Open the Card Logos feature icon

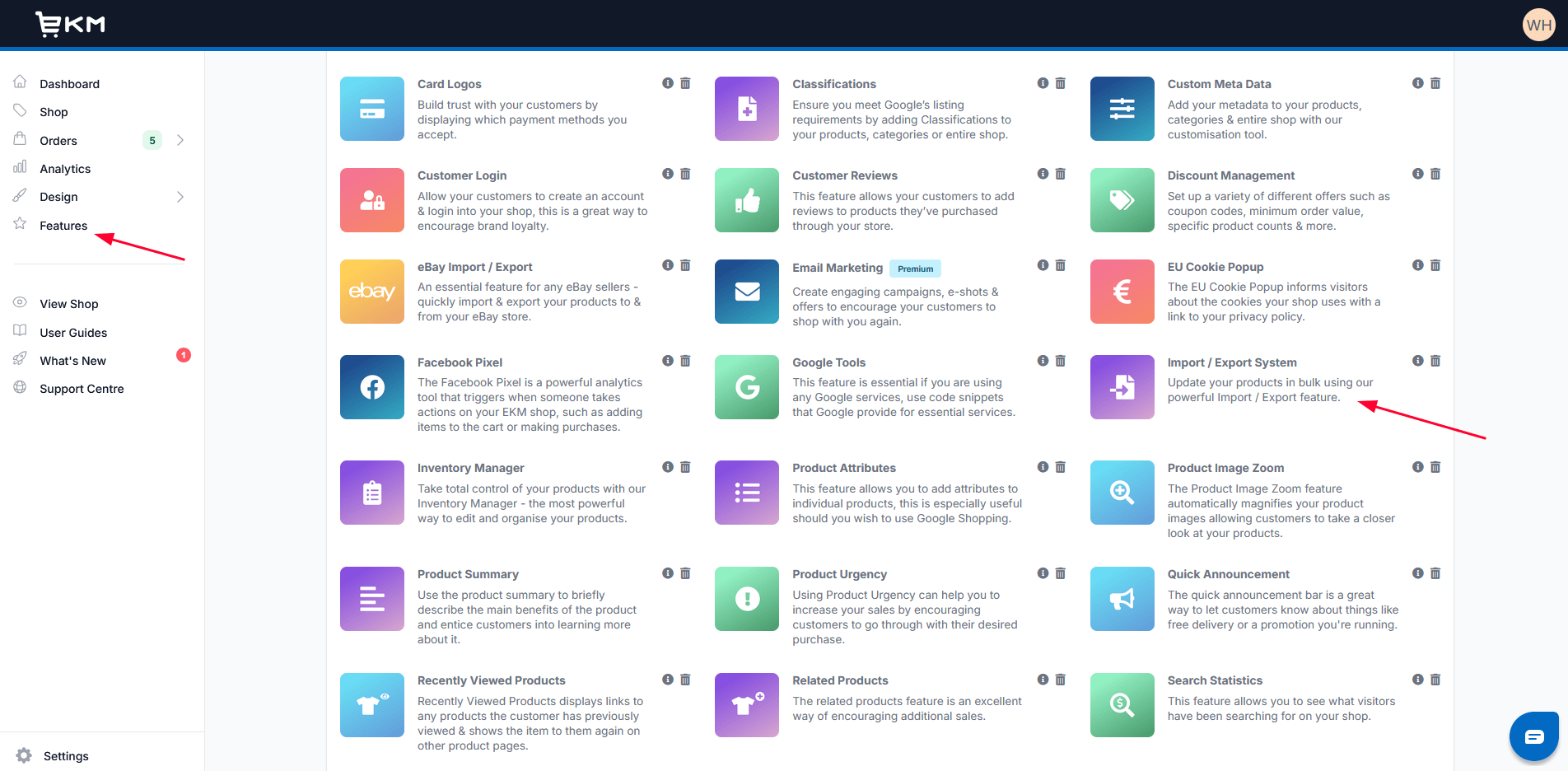pyautogui.click(x=372, y=109)
